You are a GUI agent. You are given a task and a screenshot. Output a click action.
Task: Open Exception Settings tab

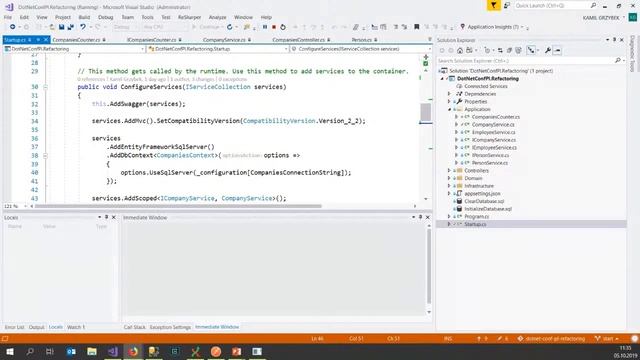point(170,327)
